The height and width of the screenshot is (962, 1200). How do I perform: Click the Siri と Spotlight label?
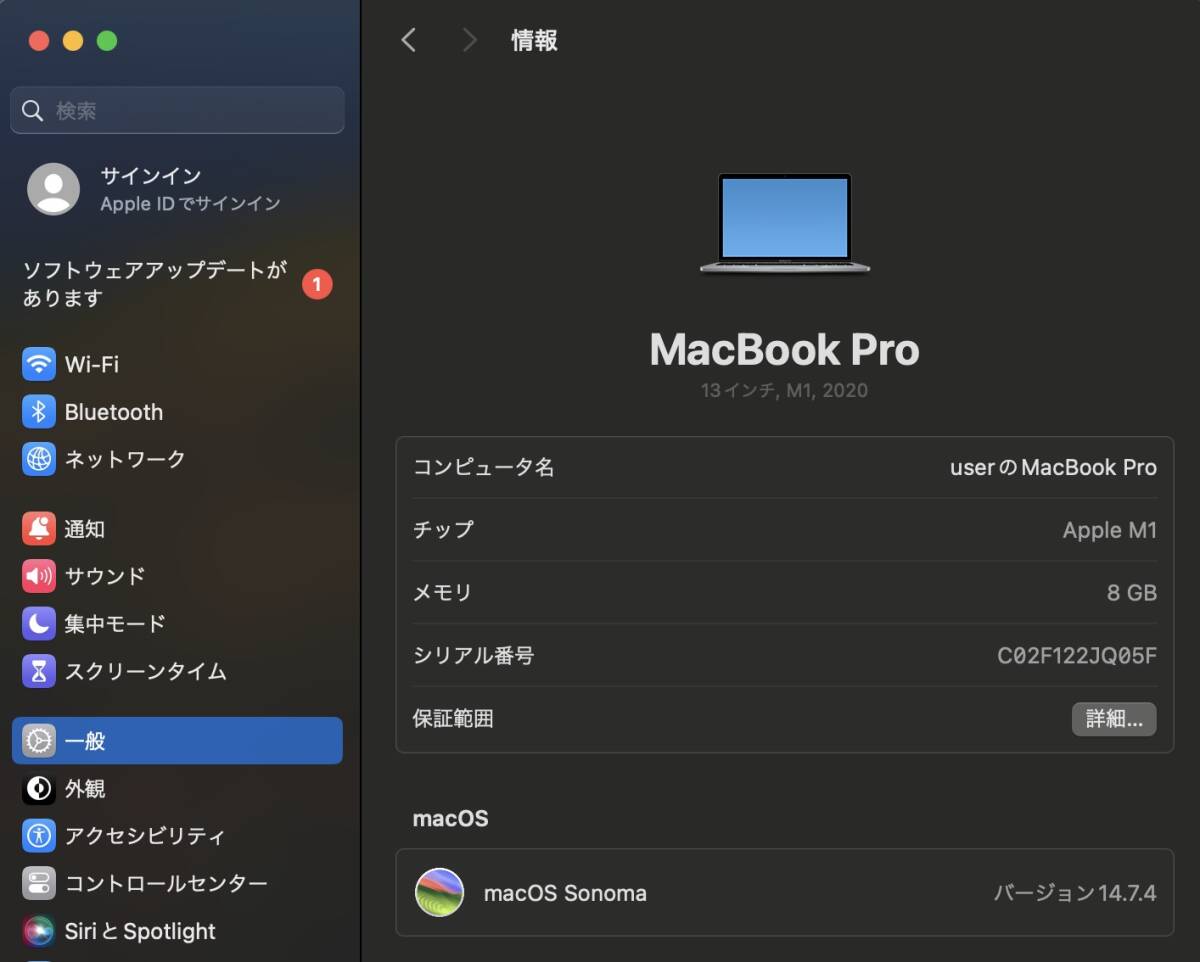point(140,931)
